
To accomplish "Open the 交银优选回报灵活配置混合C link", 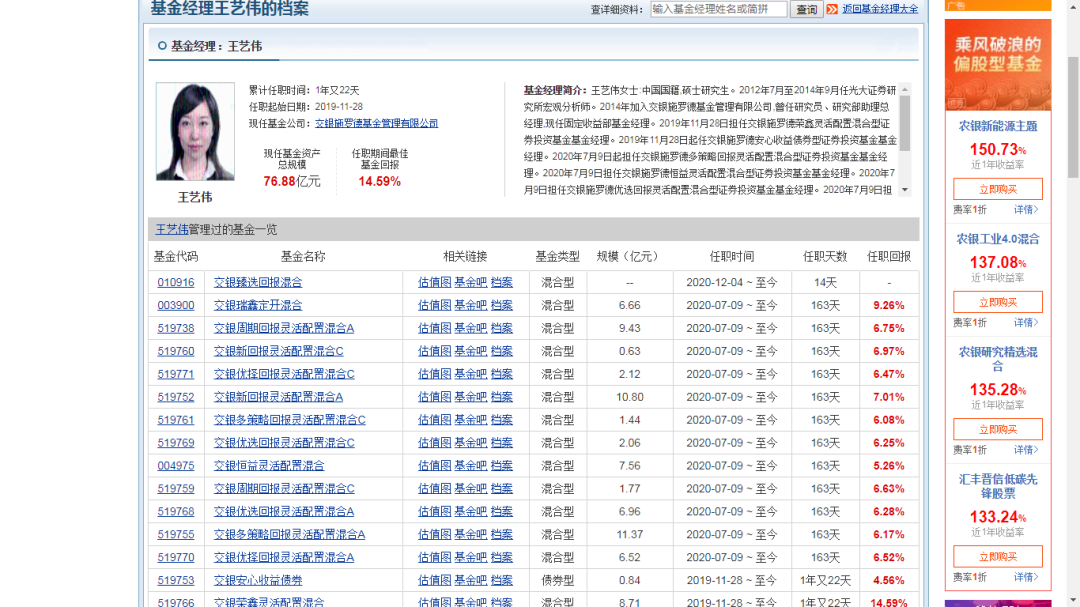I will point(284,443).
